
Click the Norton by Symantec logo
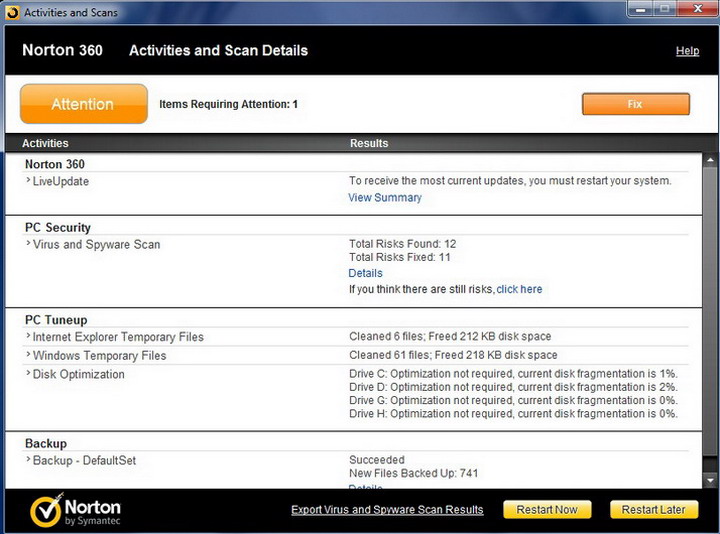point(77,509)
